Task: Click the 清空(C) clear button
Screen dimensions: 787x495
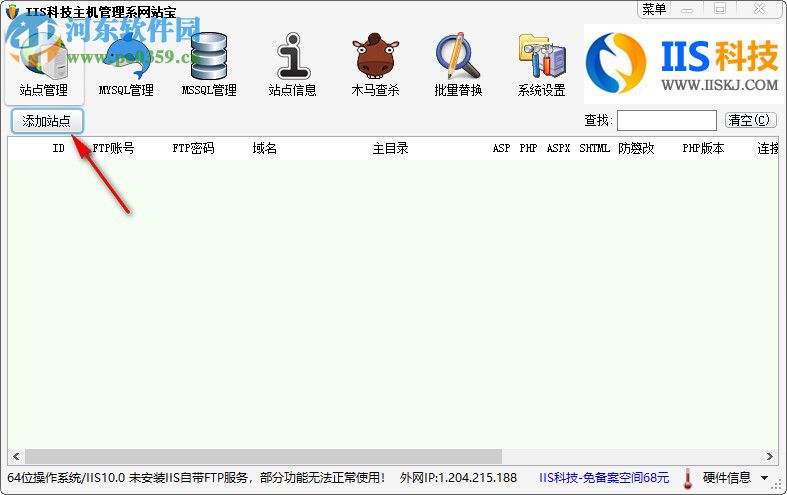Action: point(750,120)
